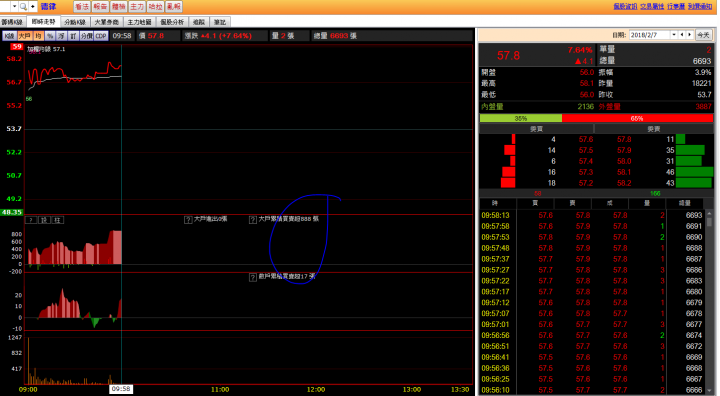Go to previous date with left arrow

coord(682,35)
